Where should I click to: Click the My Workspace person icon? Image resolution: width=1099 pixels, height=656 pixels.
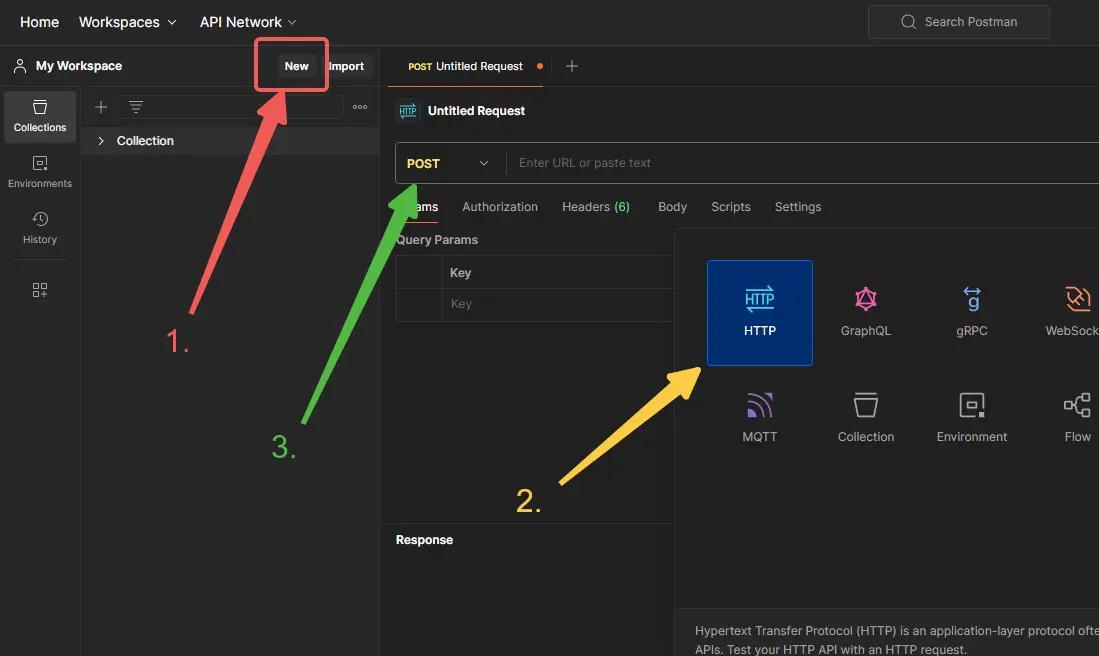click(20, 66)
